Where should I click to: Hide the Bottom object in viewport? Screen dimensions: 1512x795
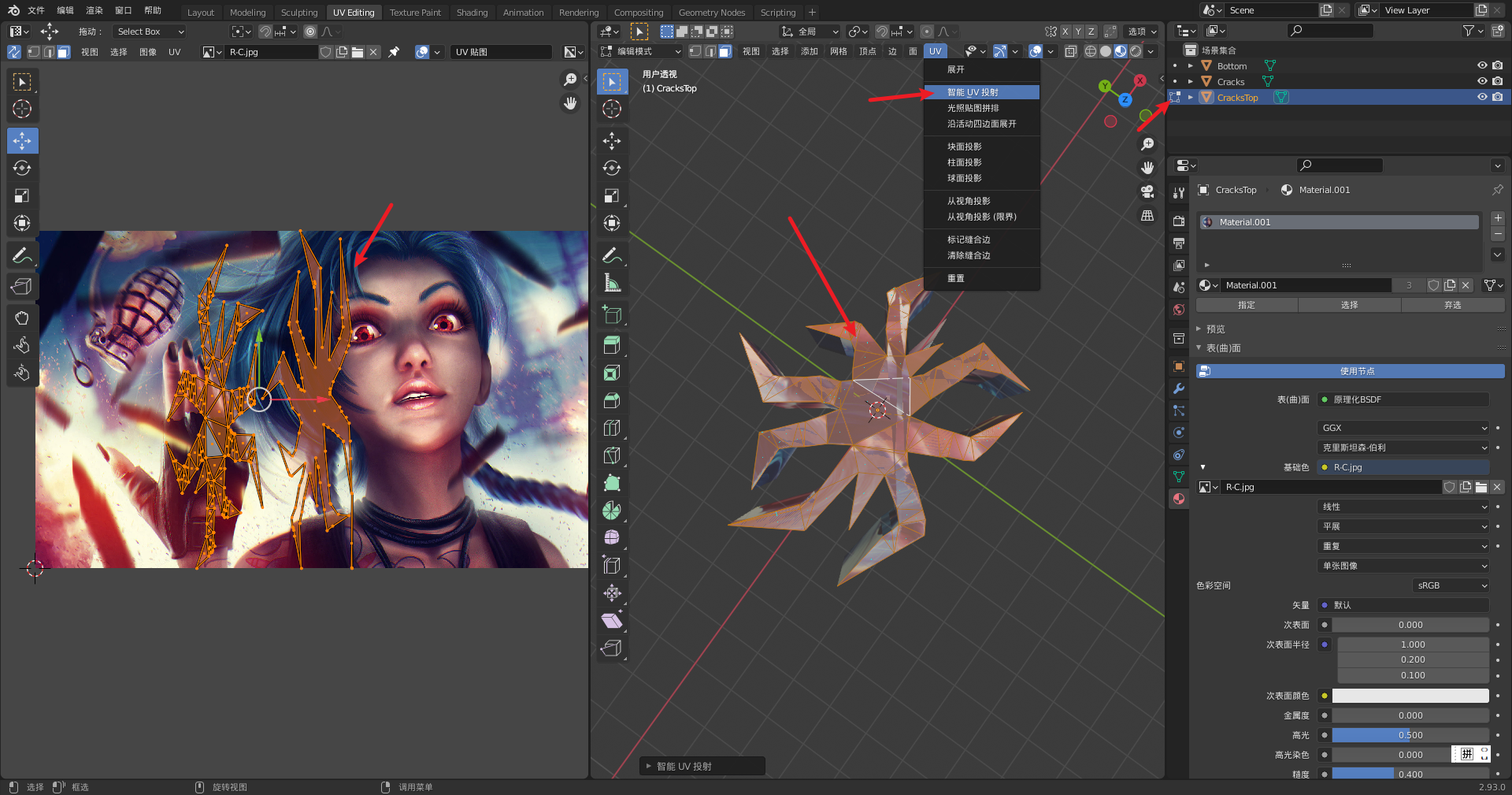click(1482, 65)
